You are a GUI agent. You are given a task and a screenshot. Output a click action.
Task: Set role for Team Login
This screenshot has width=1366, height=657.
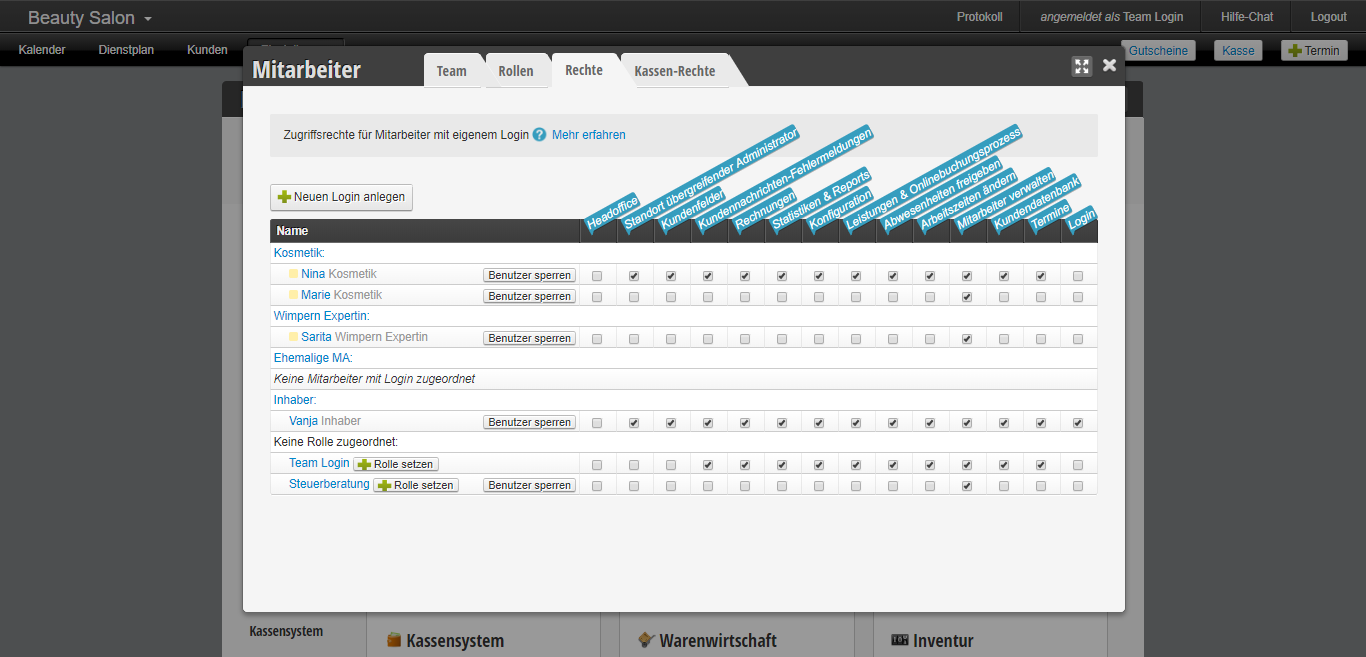pyautogui.click(x=396, y=464)
